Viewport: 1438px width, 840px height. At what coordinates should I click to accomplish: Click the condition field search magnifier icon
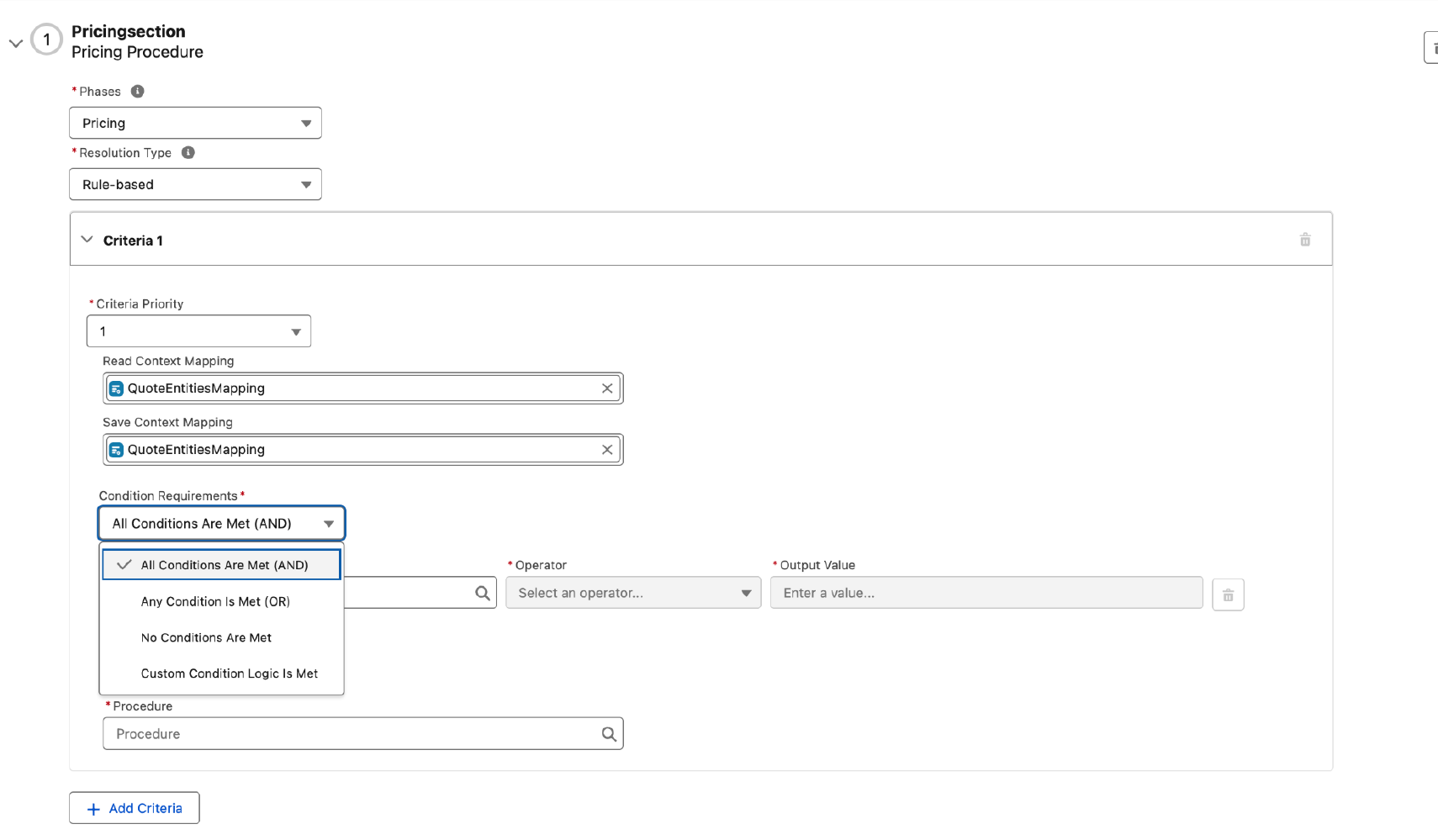click(482, 594)
